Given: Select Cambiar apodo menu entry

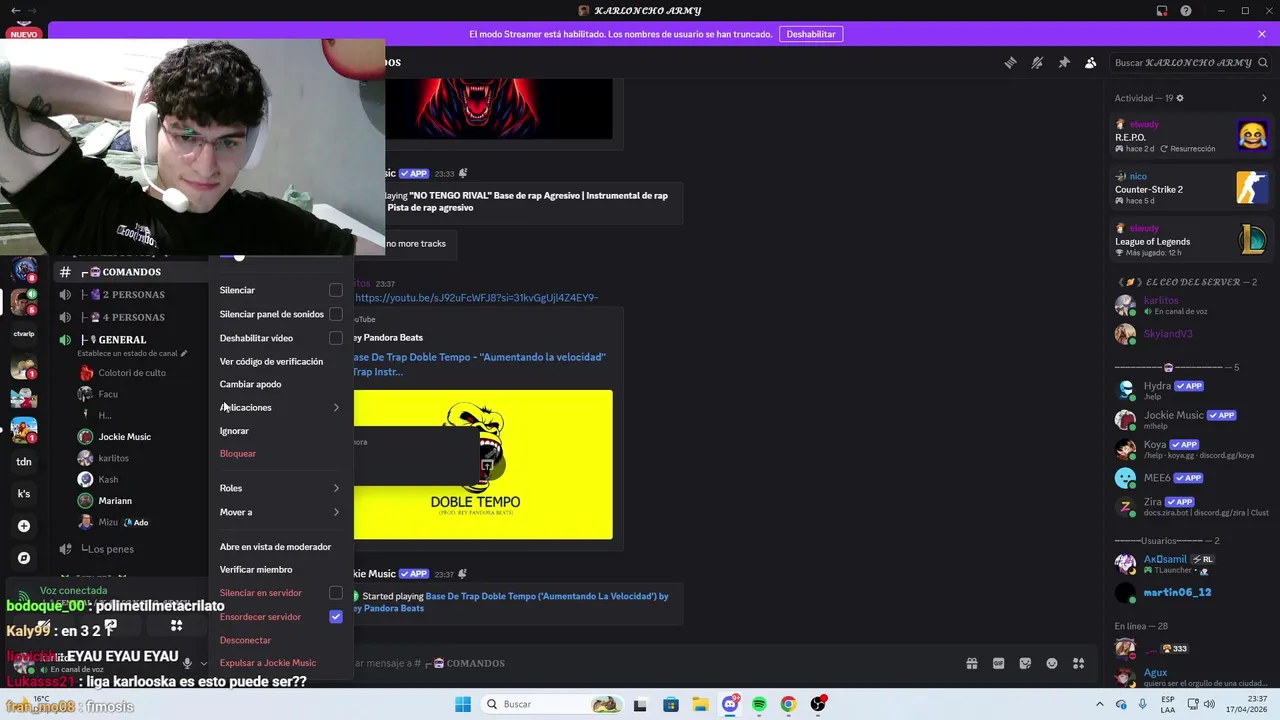Looking at the screenshot, I should 280,384.
